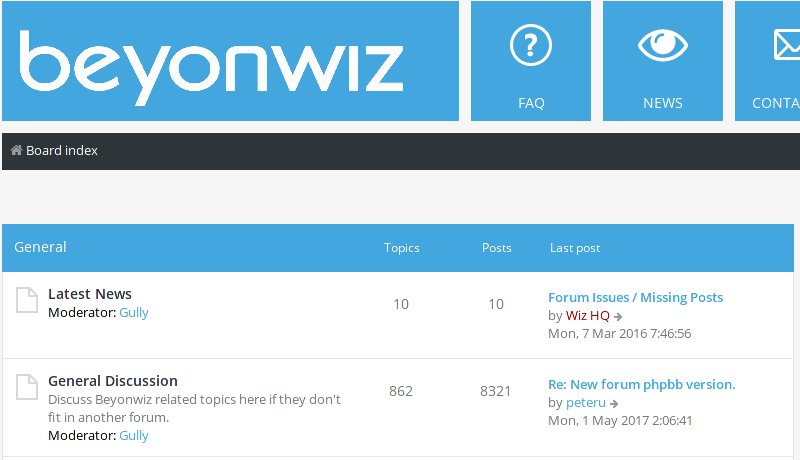The width and height of the screenshot is (800, 460).
Task: View latest post arrow next to peteru
Action: [615, 403]
